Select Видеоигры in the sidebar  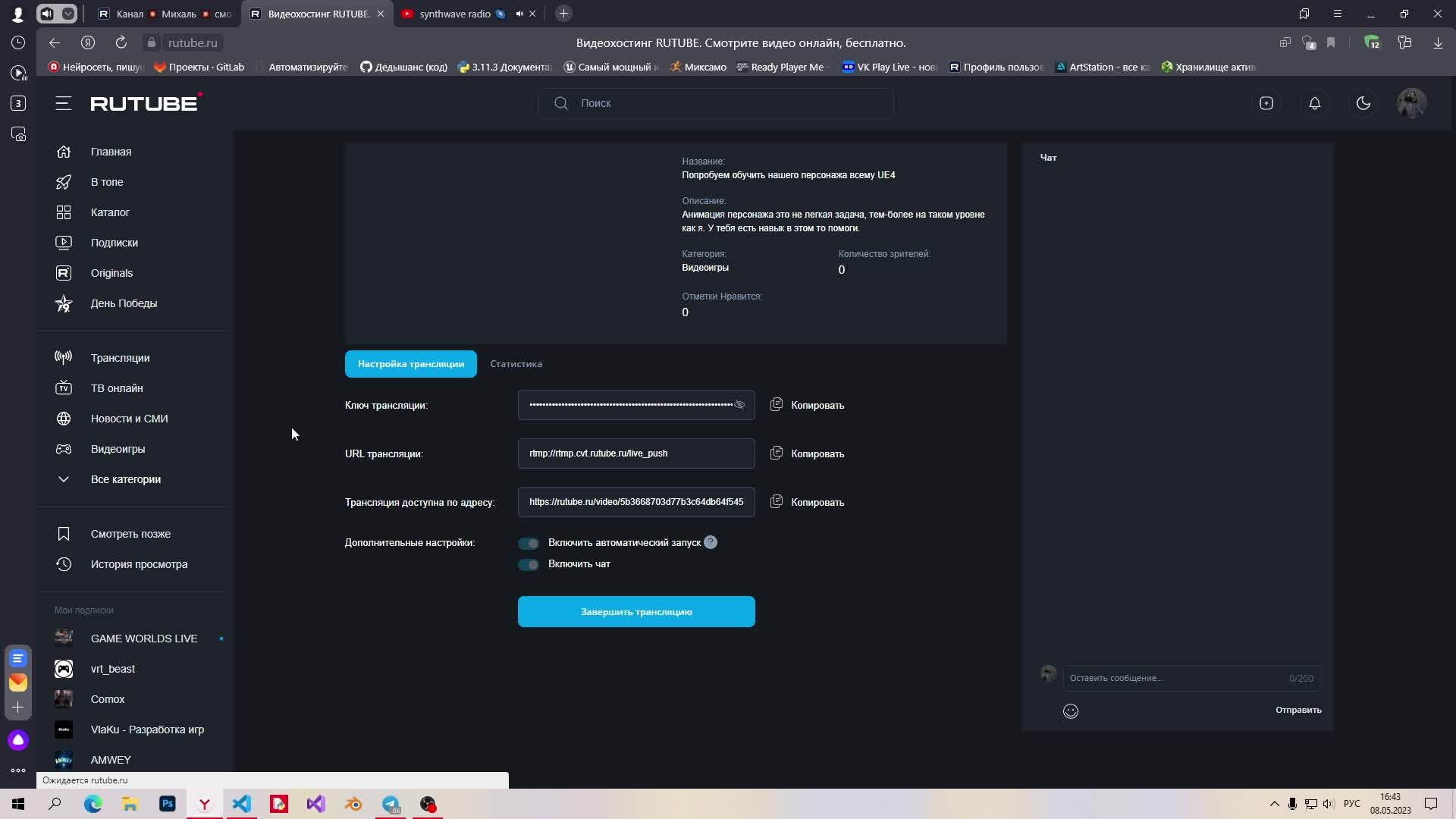(x=118, y=449)
